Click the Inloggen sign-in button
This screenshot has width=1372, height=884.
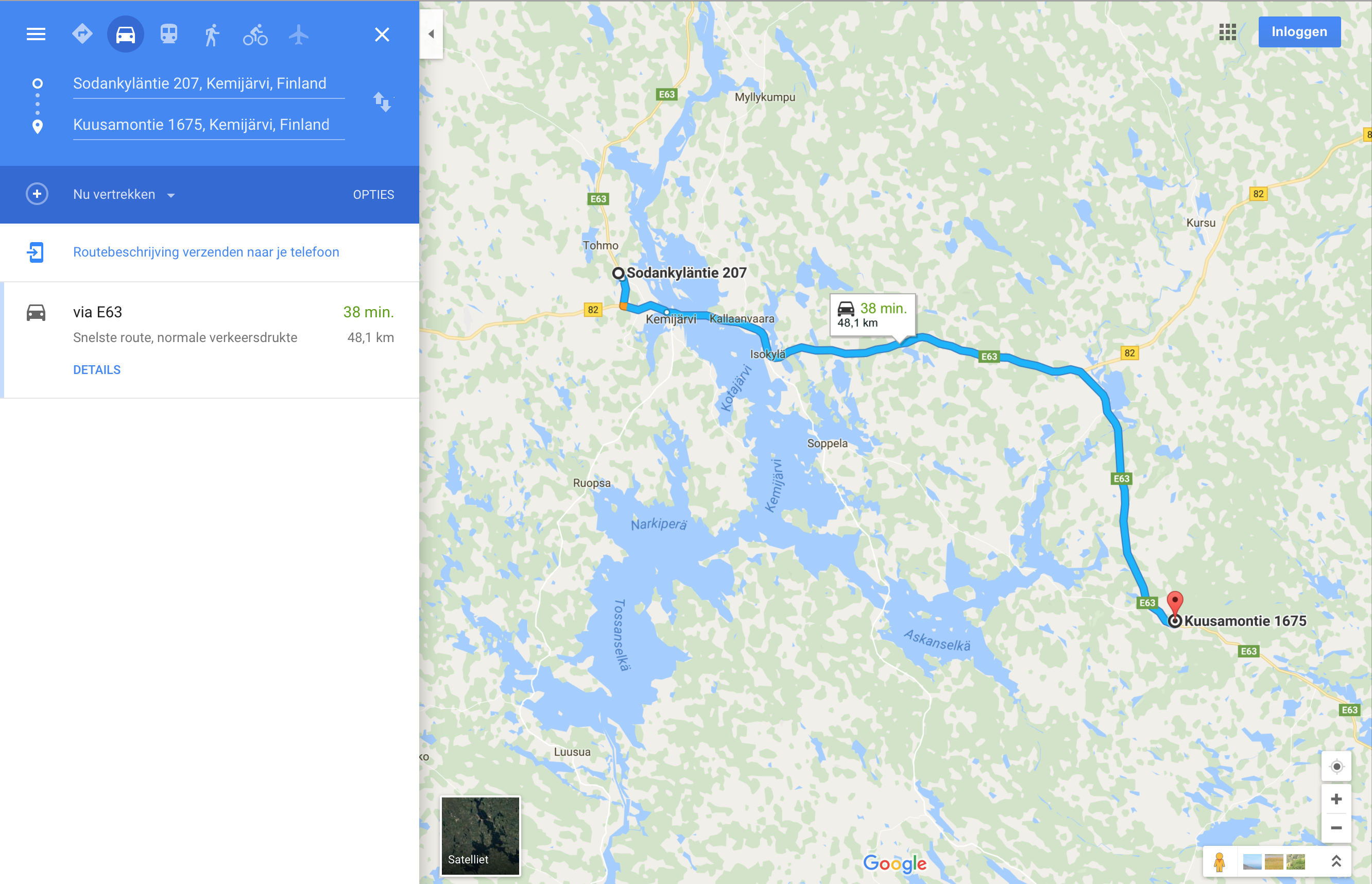point(1299,31)
